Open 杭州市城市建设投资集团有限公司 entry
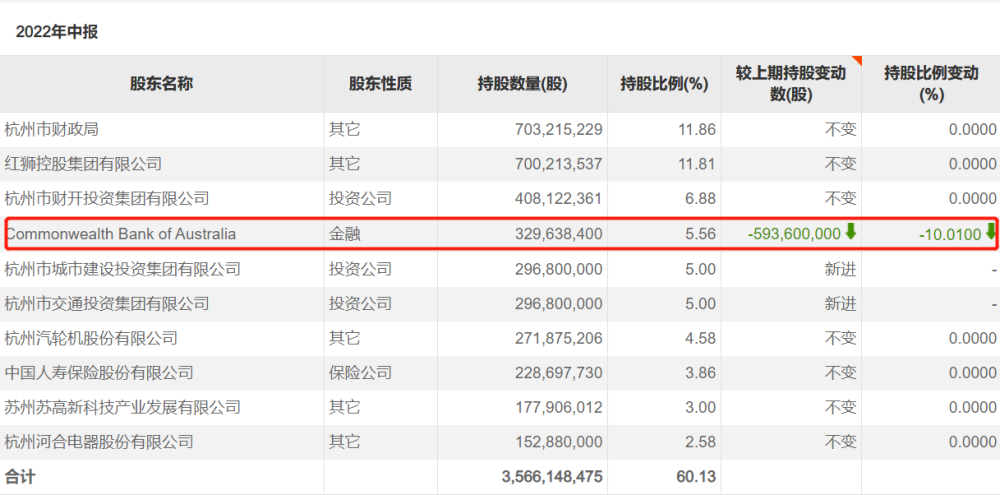 tap(123, 269)
